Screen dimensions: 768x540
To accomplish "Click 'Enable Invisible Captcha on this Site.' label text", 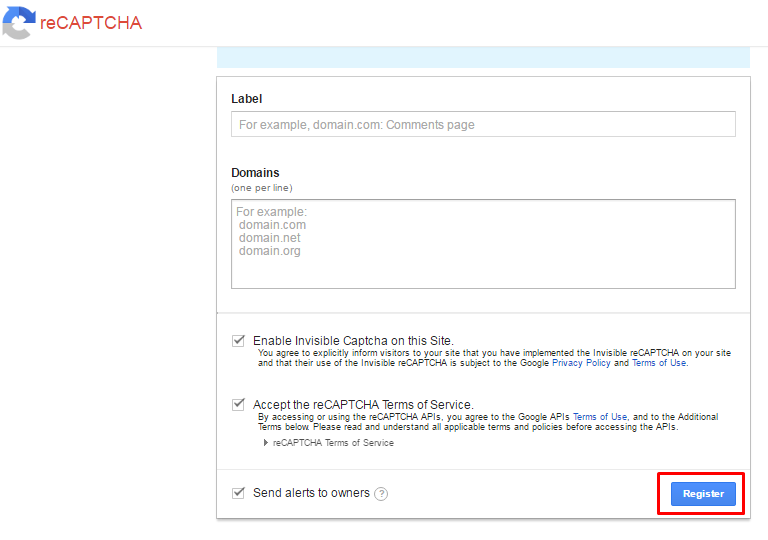I will pos(353,341).
